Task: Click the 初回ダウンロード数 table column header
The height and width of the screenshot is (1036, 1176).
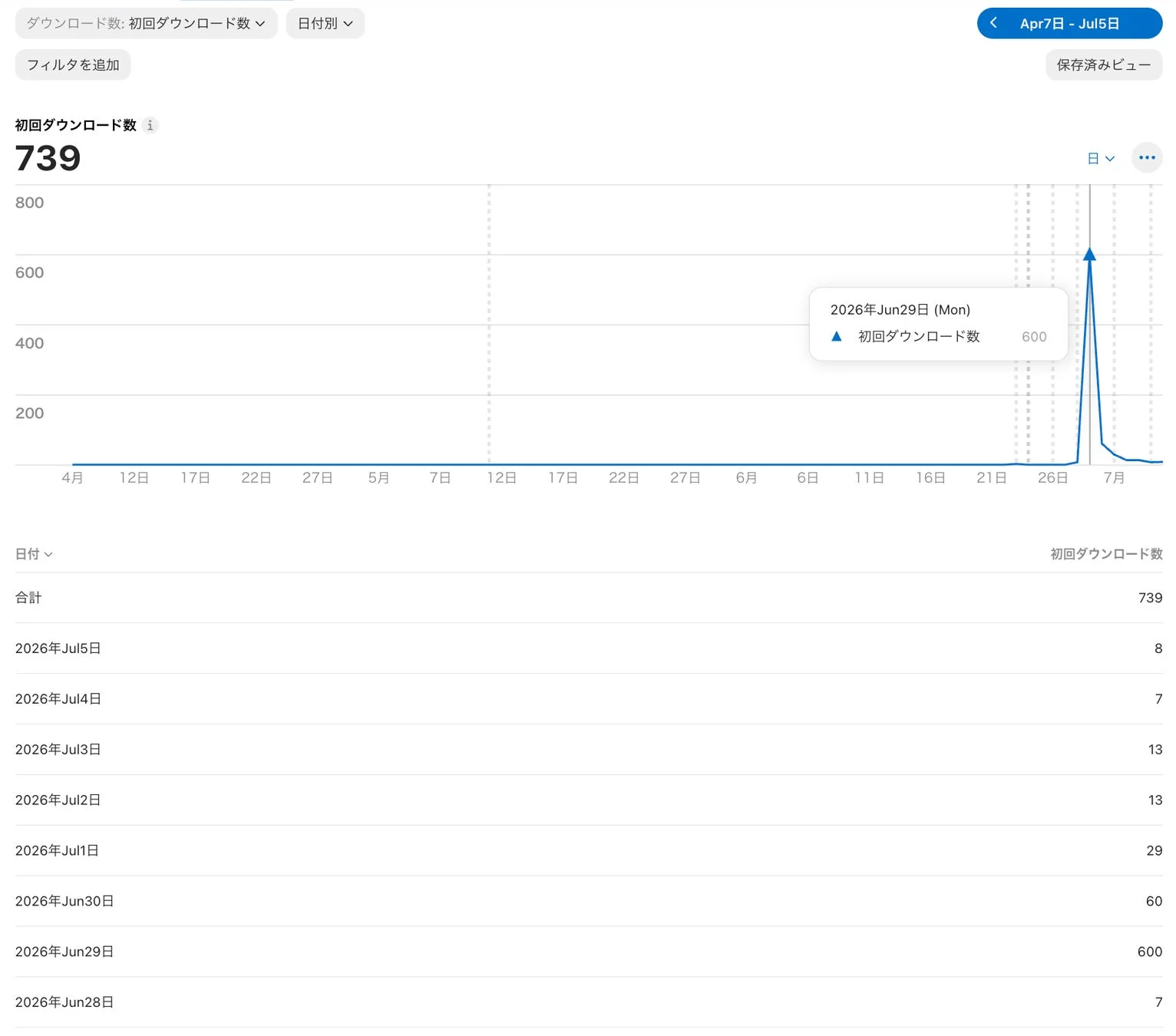Action: [1106, 554]
